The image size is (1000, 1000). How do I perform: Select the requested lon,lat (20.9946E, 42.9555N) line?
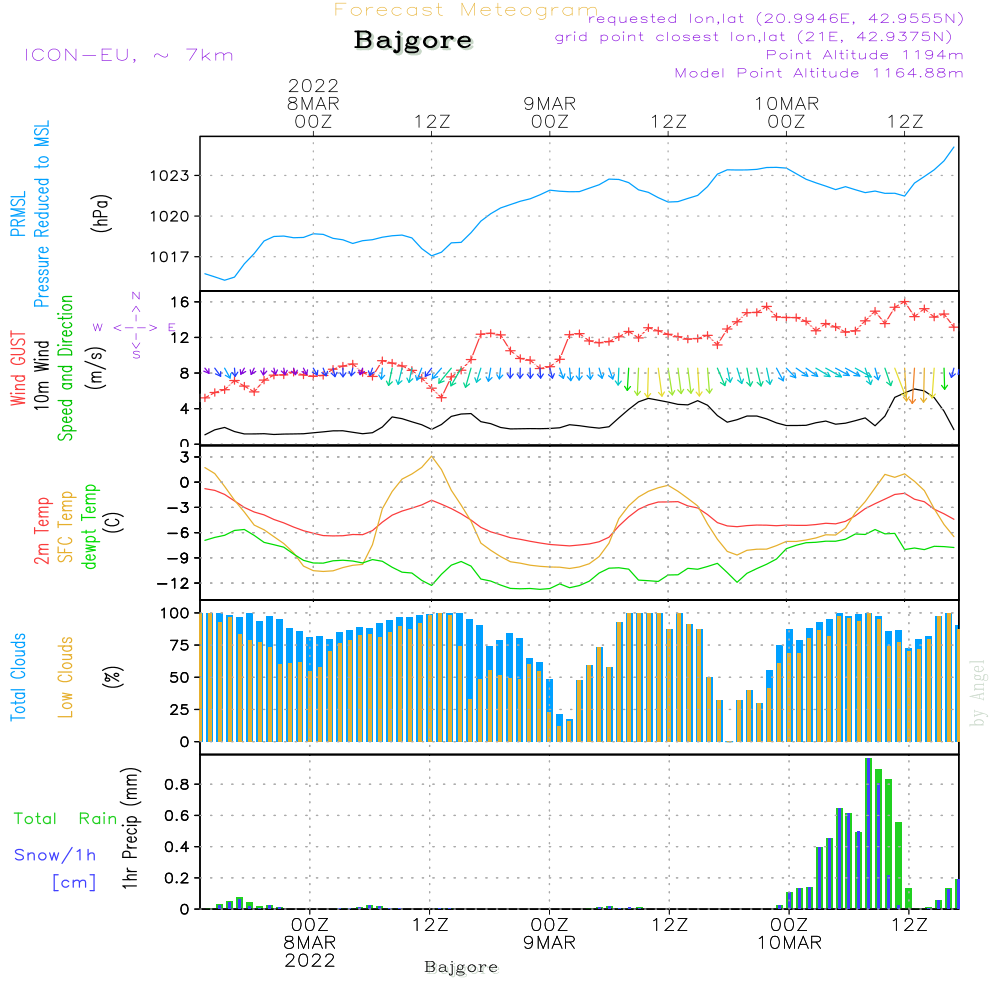pyautogui.click(x=776, y=19)
